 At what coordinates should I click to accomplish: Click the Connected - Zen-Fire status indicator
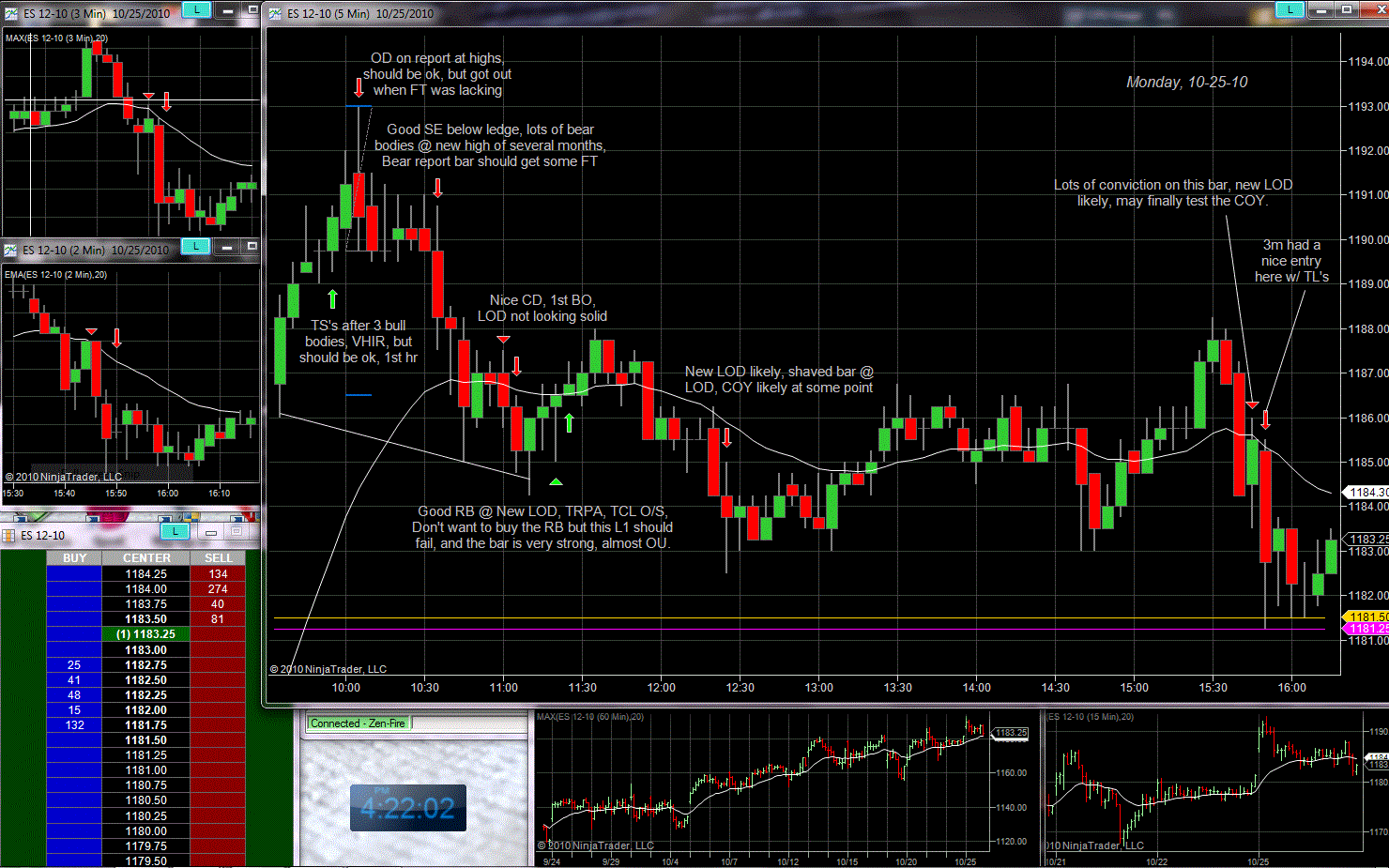(359, 723)
